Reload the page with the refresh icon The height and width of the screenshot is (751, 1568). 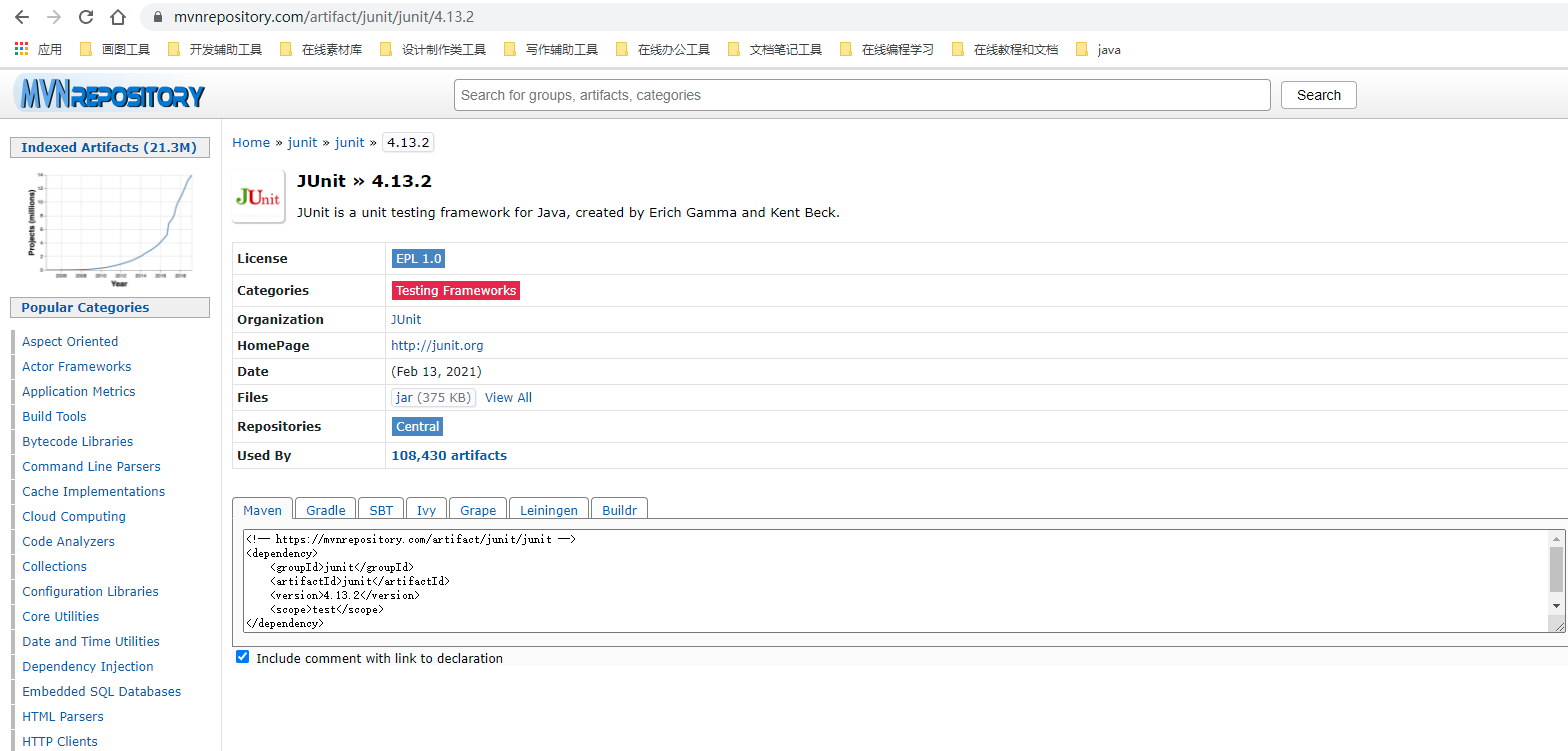click(x=86, y=17)
